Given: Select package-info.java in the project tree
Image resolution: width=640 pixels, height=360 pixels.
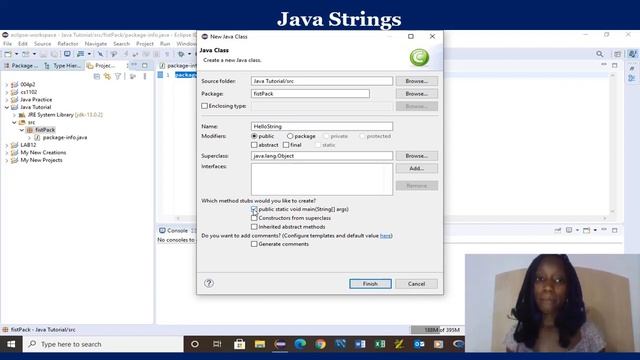Looking at the screenshot, I should [64, 138].
